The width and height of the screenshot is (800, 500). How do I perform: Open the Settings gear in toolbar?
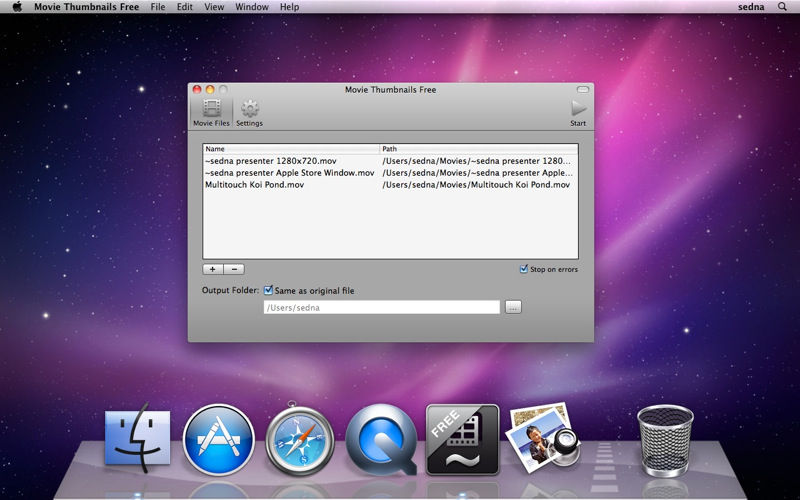(x=249, y=112)
